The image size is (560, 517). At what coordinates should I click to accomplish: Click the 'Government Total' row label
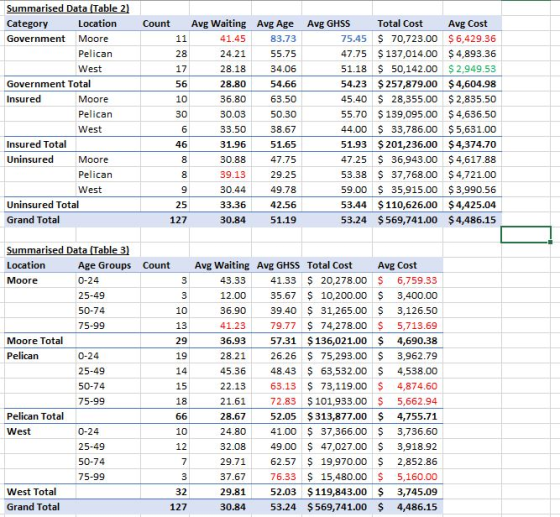click(x=49, y=84)
